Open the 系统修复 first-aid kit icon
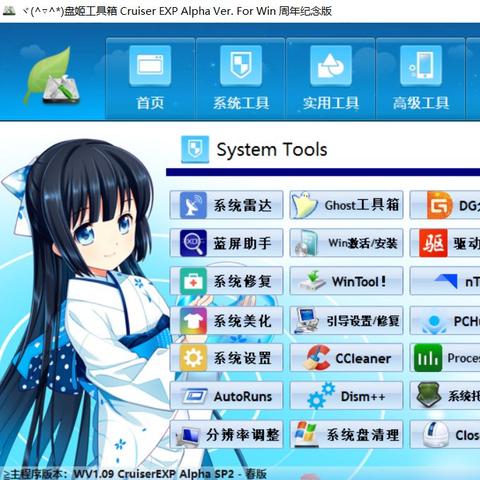Image resolution: width=480 pixels, height=480 pixels. click(x=193, y=282)
